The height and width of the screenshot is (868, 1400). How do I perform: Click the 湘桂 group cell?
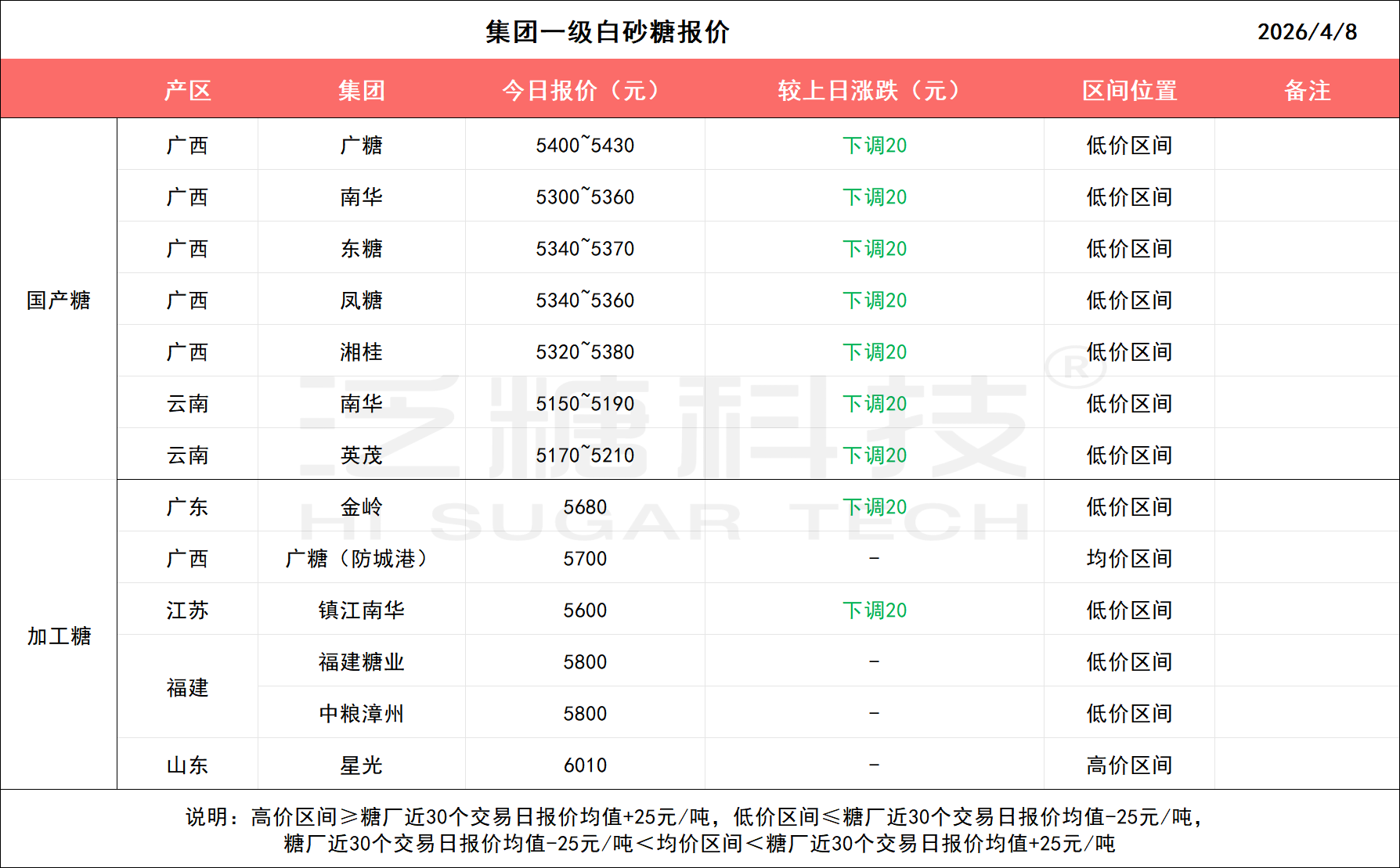click(x=361, y=352)
